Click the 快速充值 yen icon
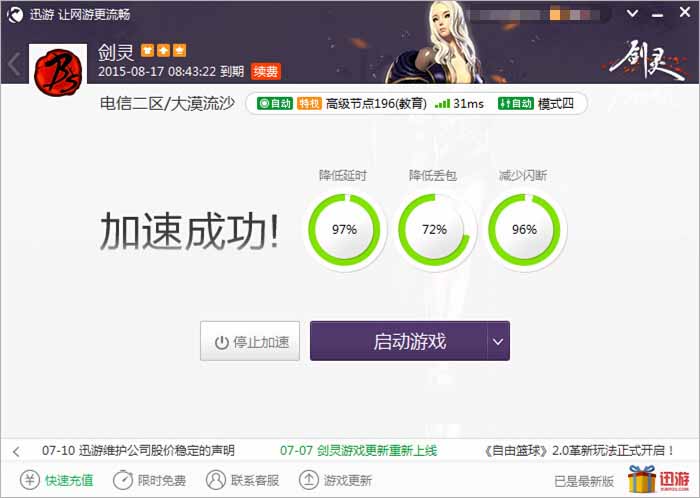 coord(29,480)
